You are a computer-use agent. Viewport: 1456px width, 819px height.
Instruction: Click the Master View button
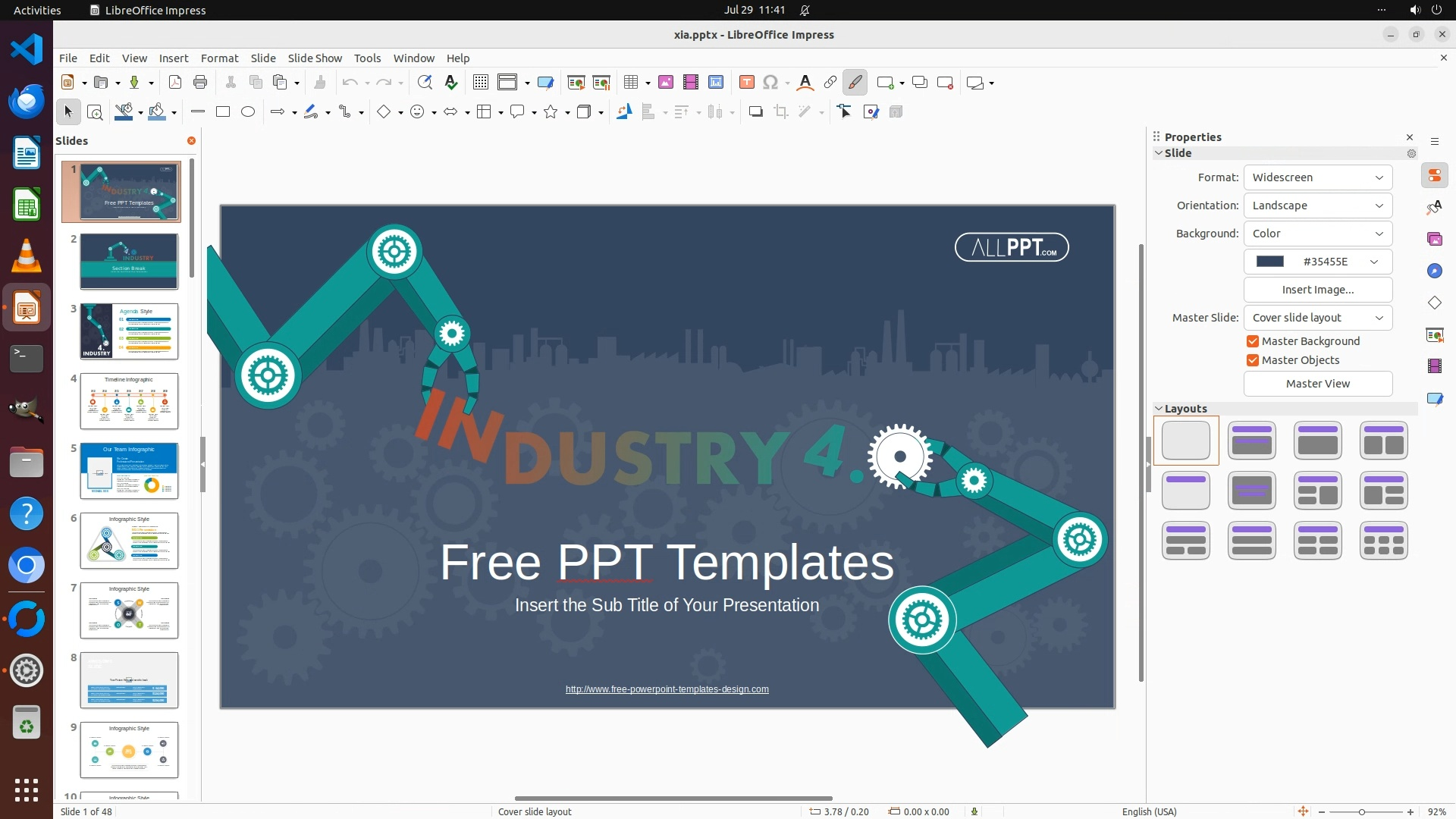click(x=1317, y=384)
